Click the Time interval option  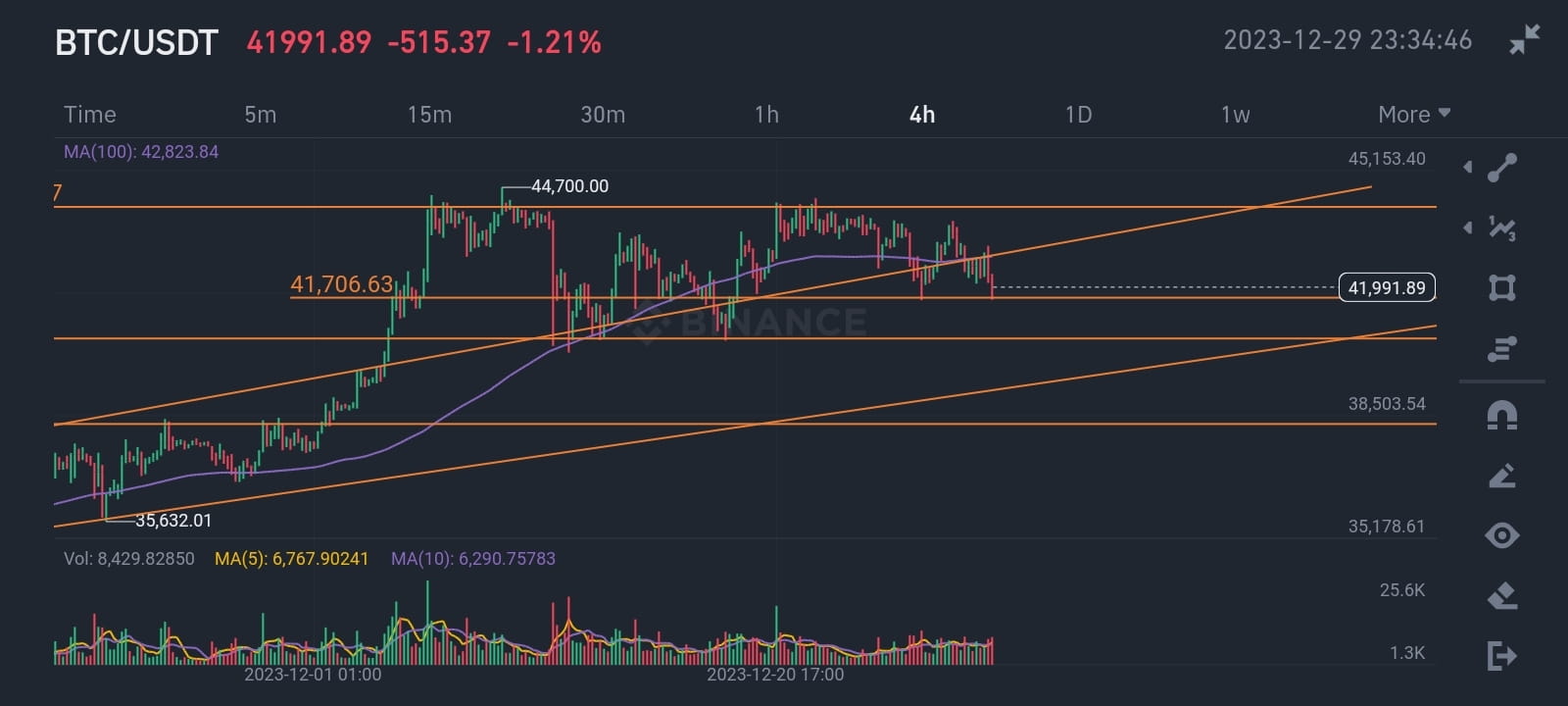pos(89,114)
